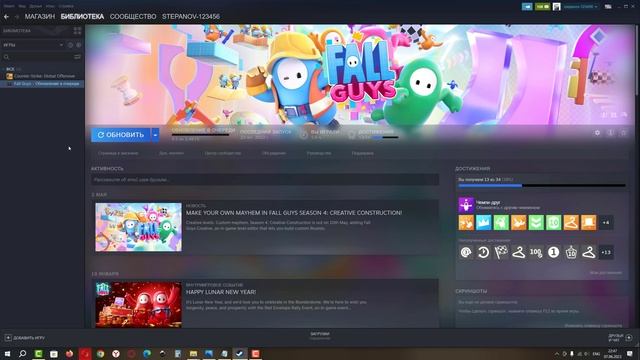Open the discussions link

pos(274,153)
